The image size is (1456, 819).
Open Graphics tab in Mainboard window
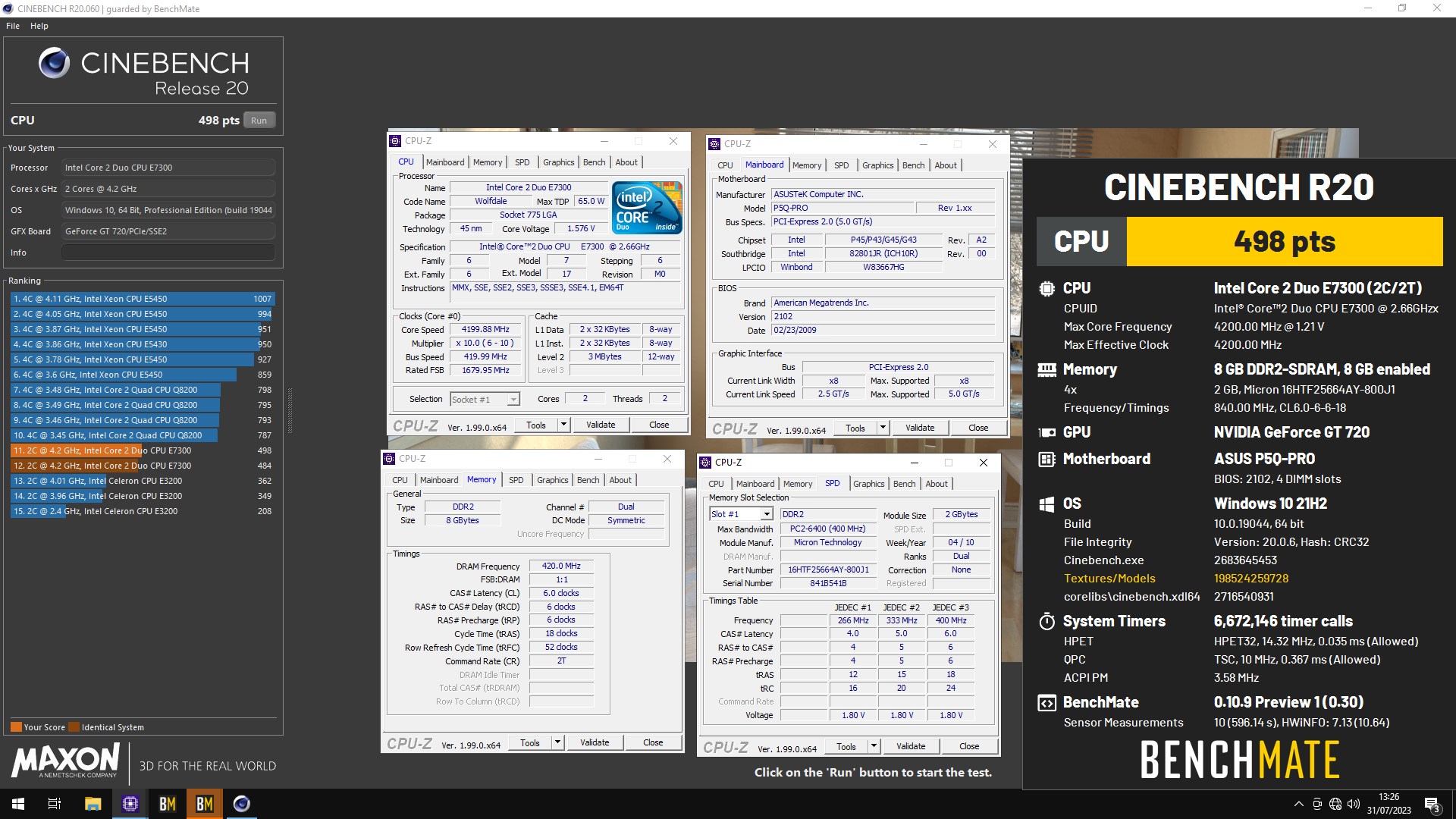click(878, 165)
